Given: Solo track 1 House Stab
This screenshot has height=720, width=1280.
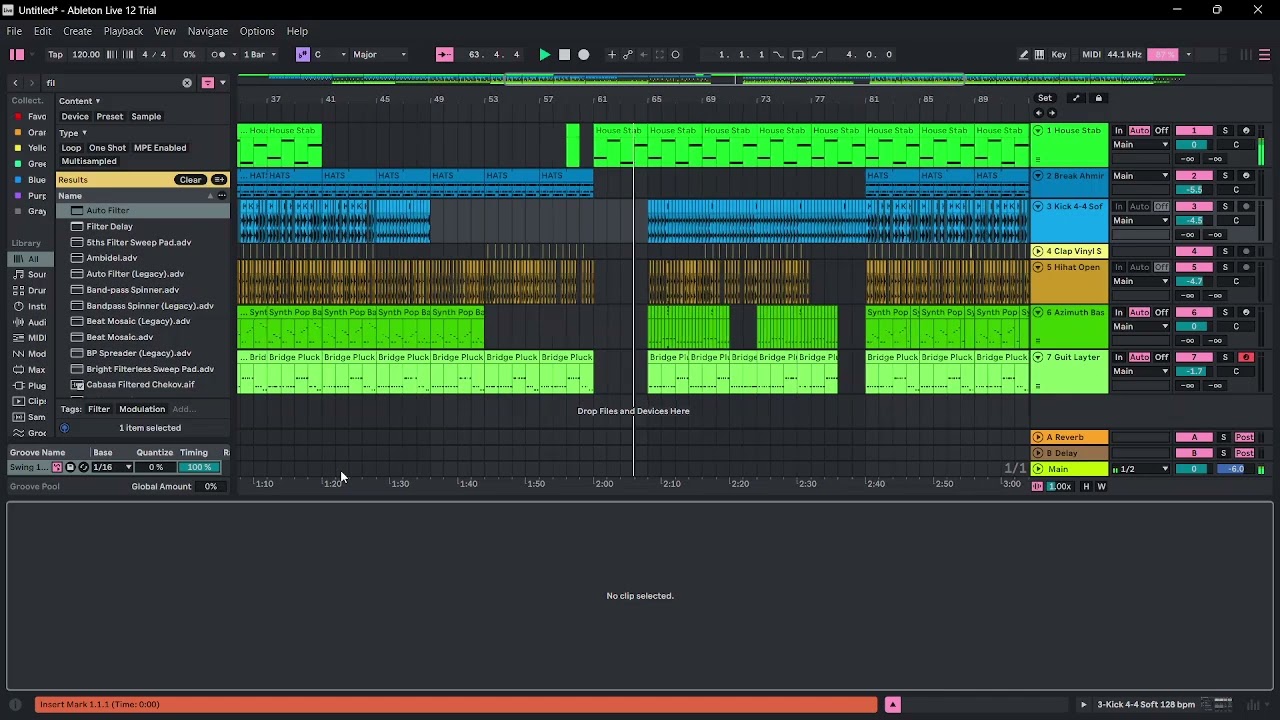Looking at the screenshot, I should [1225, 131].
